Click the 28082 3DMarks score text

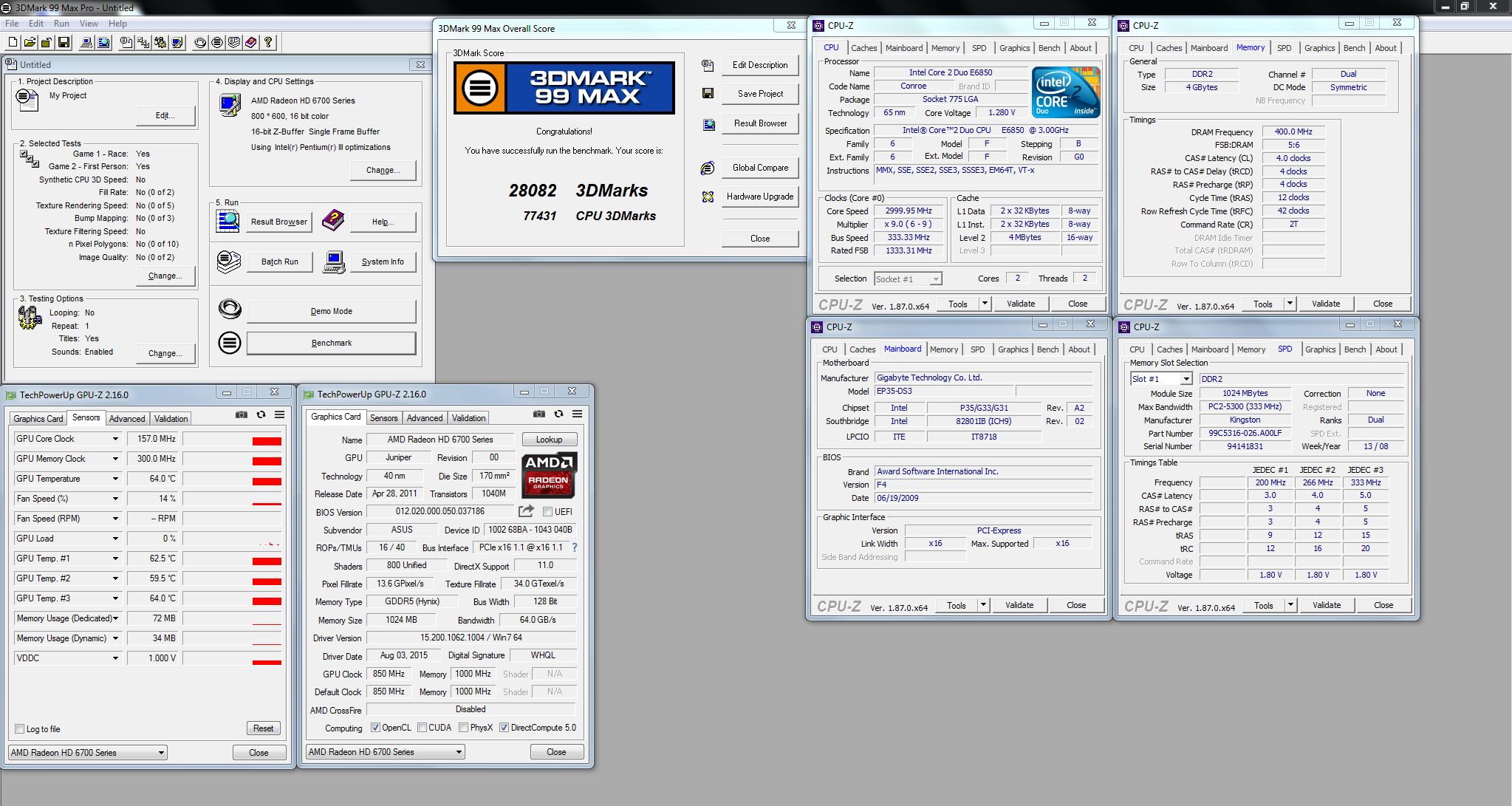[x=578, y=191]
